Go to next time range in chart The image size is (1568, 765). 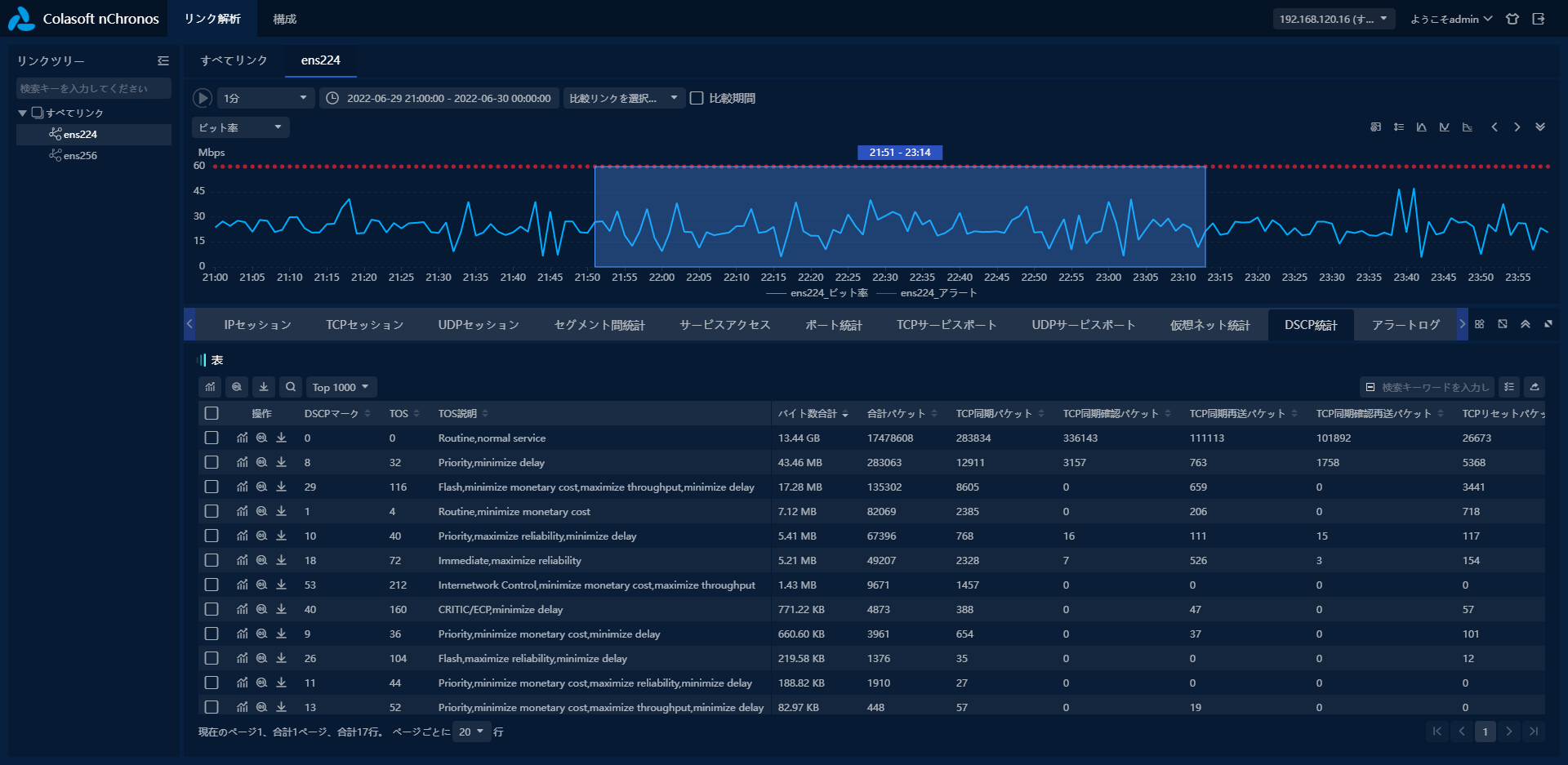[x=1517, y=127]
